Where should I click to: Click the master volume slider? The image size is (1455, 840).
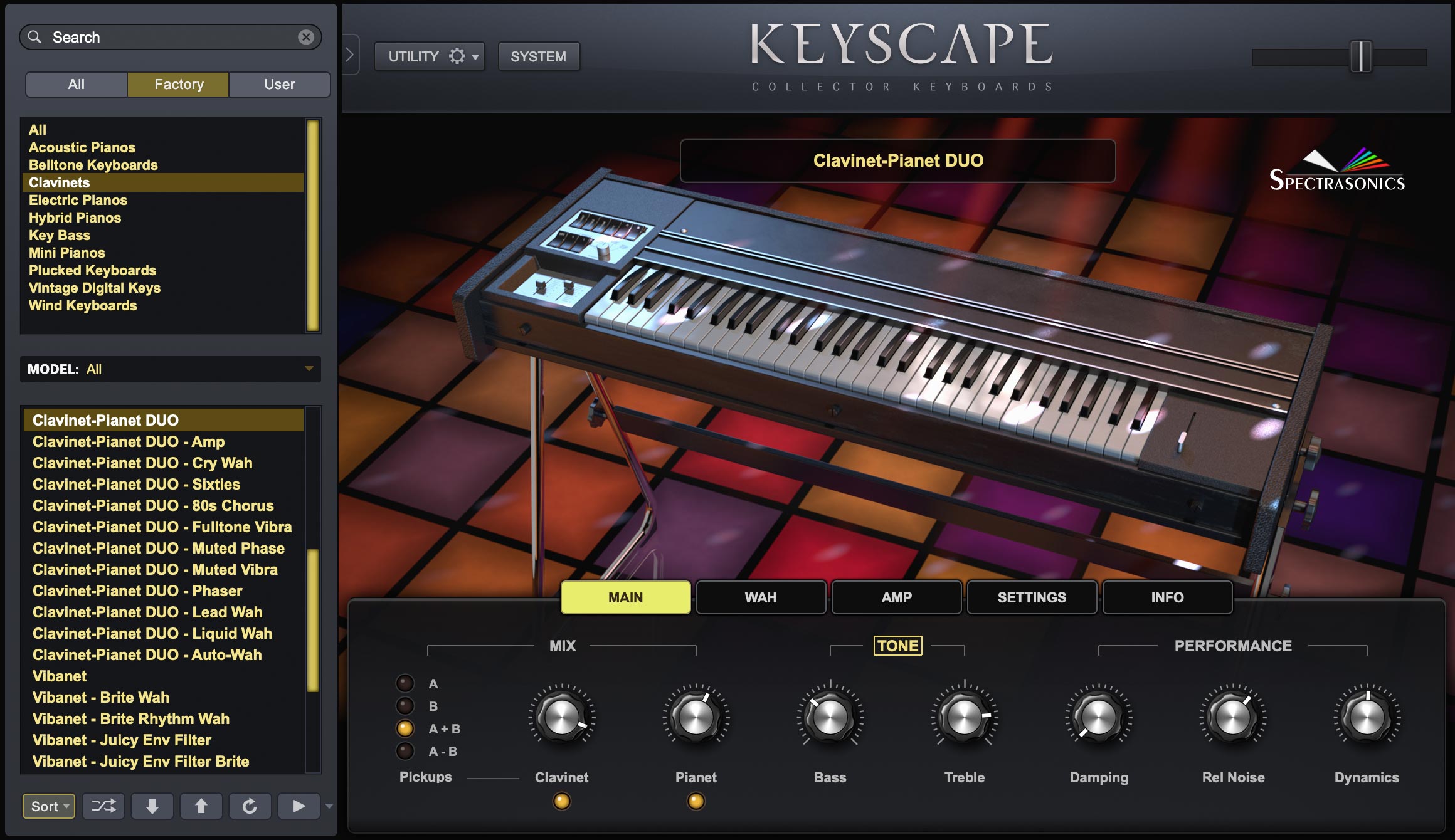(1361, 57)
